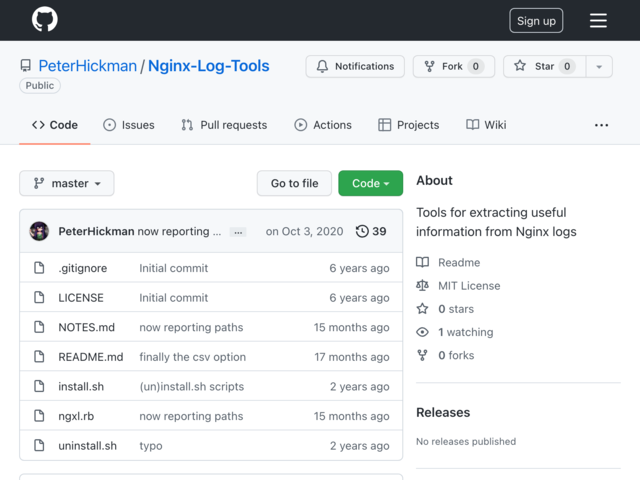Image resolution: width=640 pixels, height=480 pixels.
Task: Open the Nginx-Log-Tools repository link
Action: click(x=209, y=66)
